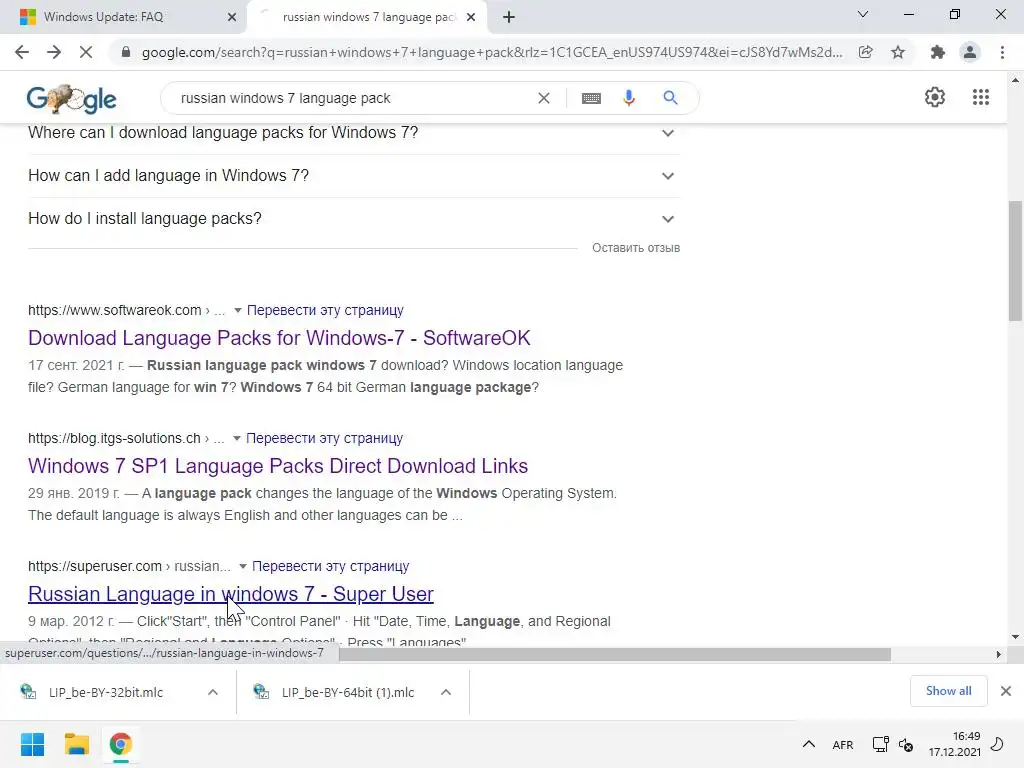Open File Explorer from the taskbar
Viewport: 1024px width, 768px height.
(x=76, y=744)
